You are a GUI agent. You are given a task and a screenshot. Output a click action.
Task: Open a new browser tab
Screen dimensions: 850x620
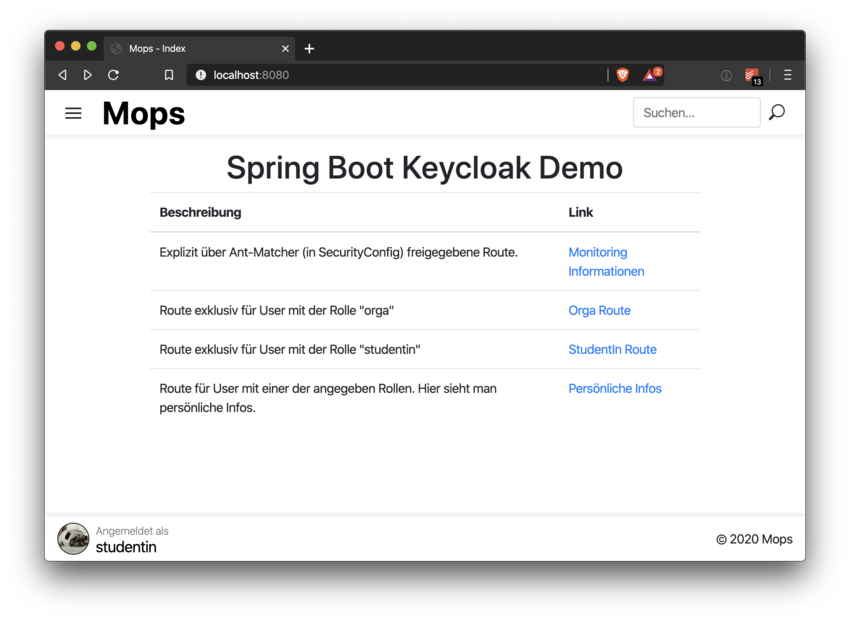coord(309,49)
